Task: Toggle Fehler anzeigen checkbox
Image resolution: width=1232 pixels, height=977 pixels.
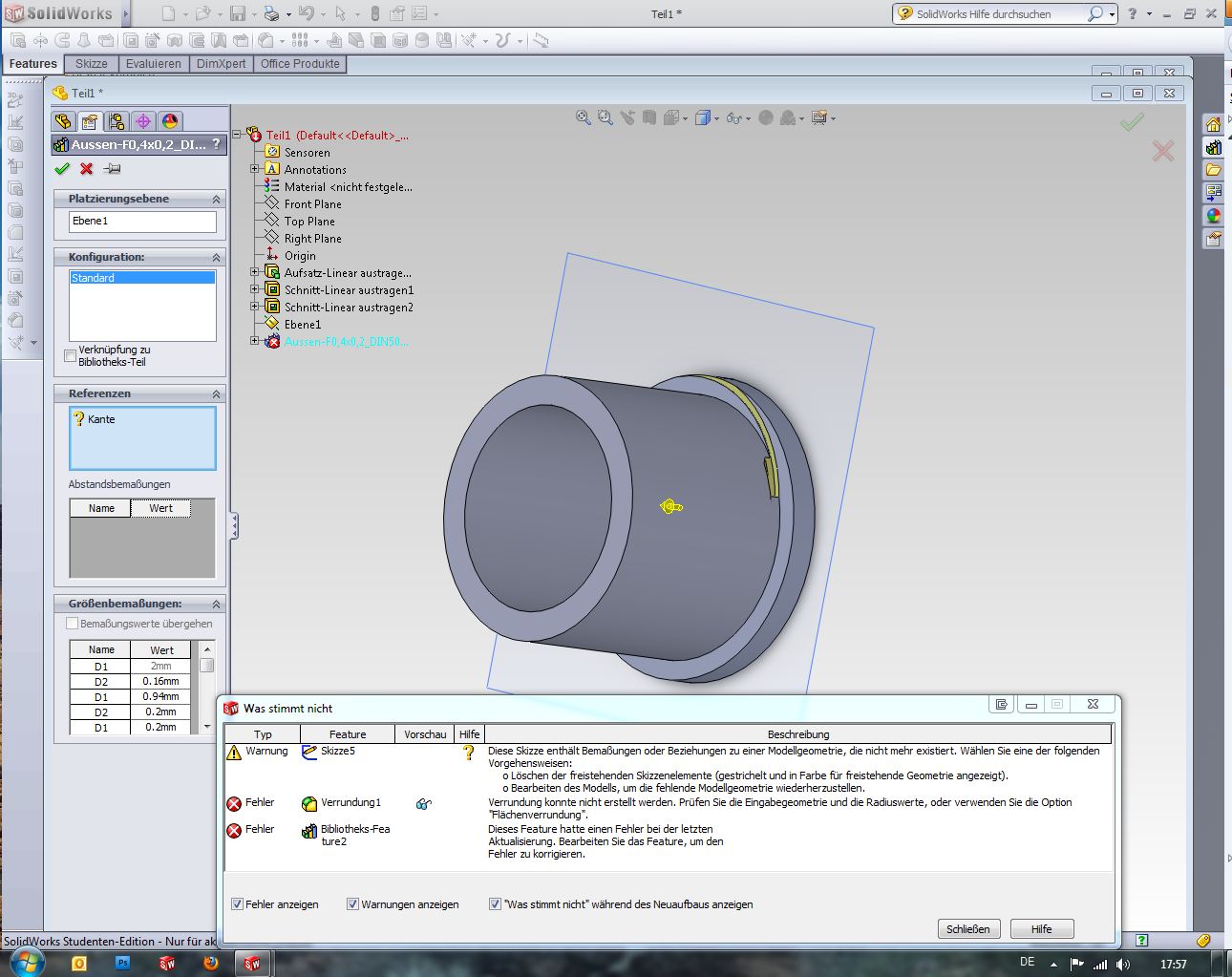Action: pyautogui.click(x=237, y=903)
